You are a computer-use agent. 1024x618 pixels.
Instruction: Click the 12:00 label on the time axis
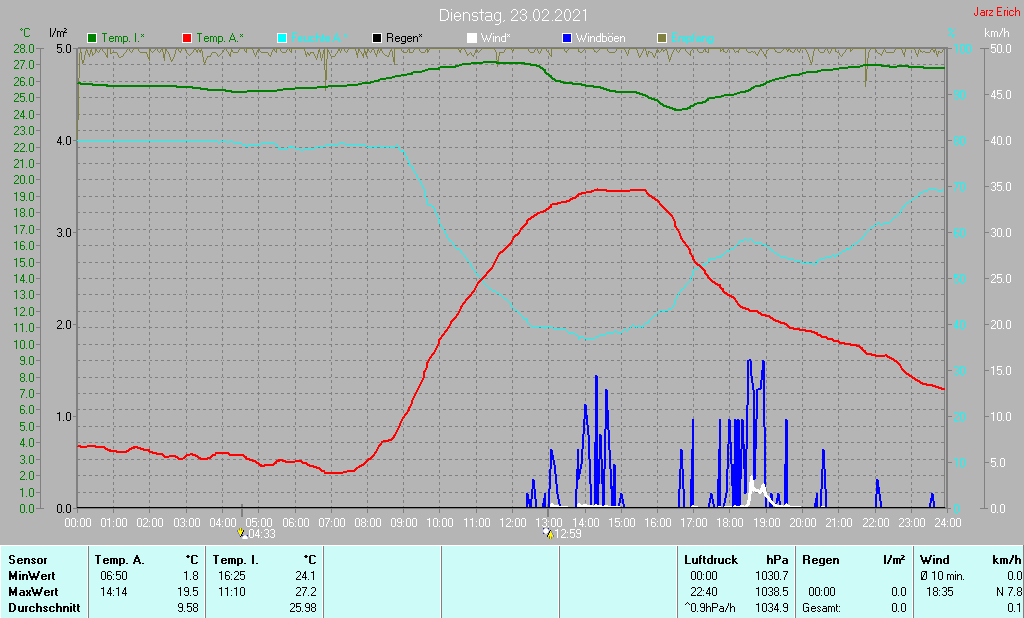pyautogui.click(x=513, y=523)
